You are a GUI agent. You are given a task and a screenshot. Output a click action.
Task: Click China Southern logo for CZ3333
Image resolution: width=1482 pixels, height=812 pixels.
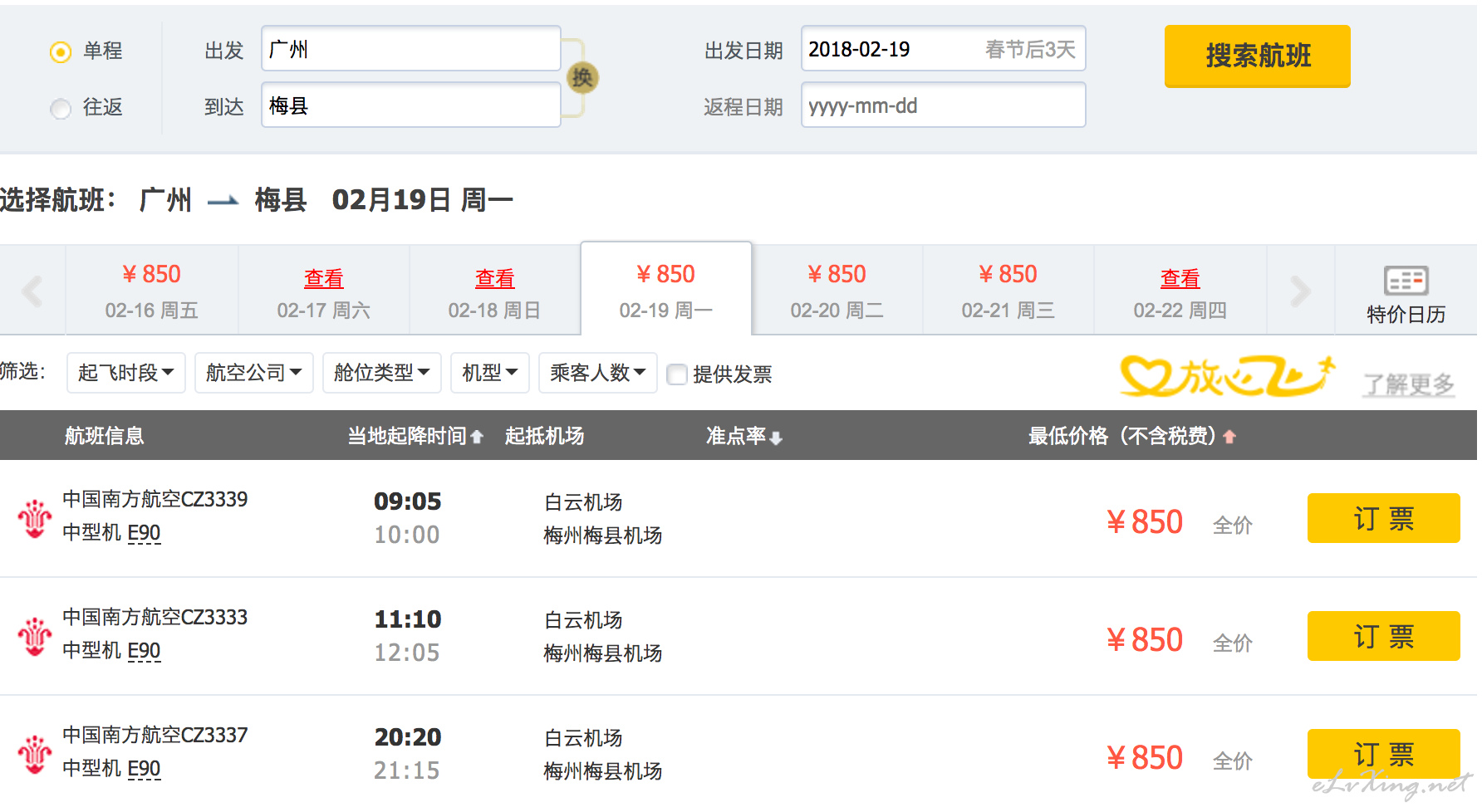35,636
